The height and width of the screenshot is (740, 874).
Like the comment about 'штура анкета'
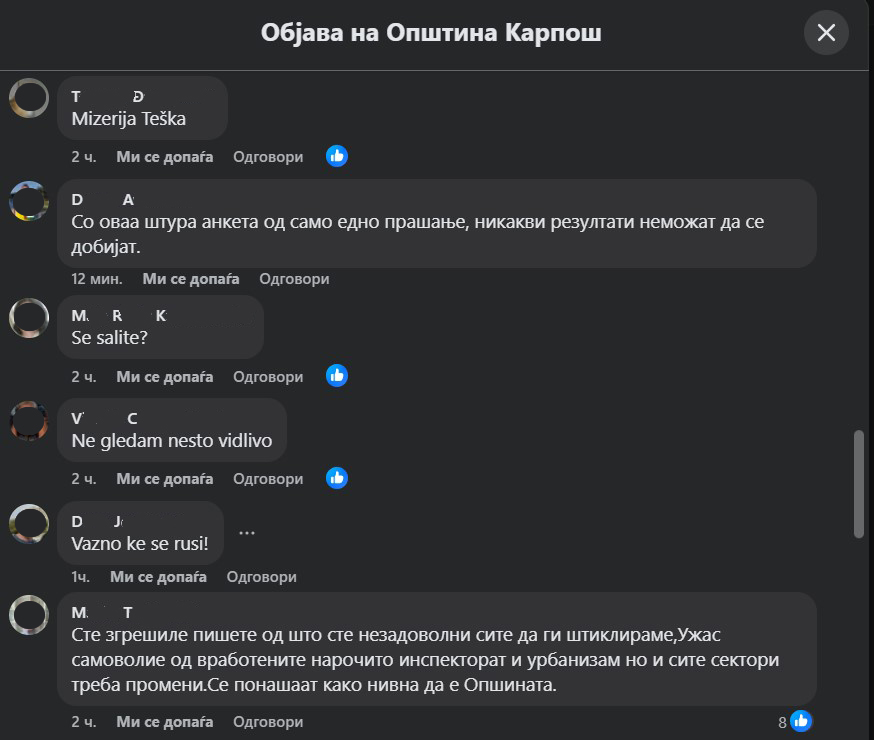click(x=190, y=279)
